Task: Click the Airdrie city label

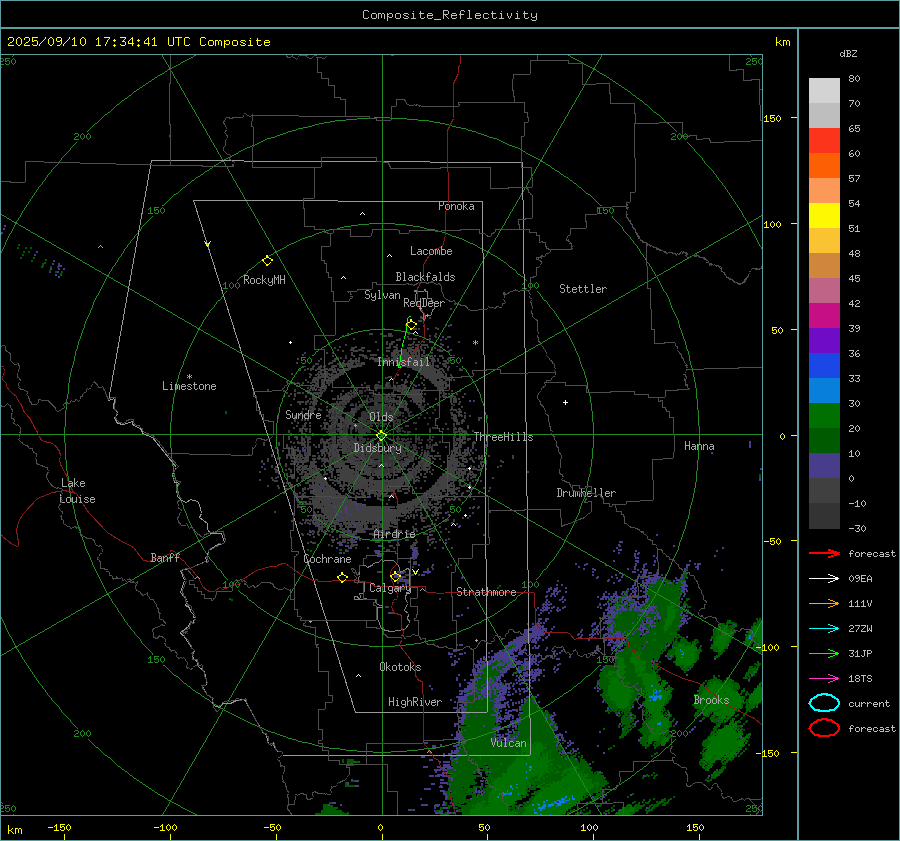Action: pyautogui.click(x=394, y=534)
